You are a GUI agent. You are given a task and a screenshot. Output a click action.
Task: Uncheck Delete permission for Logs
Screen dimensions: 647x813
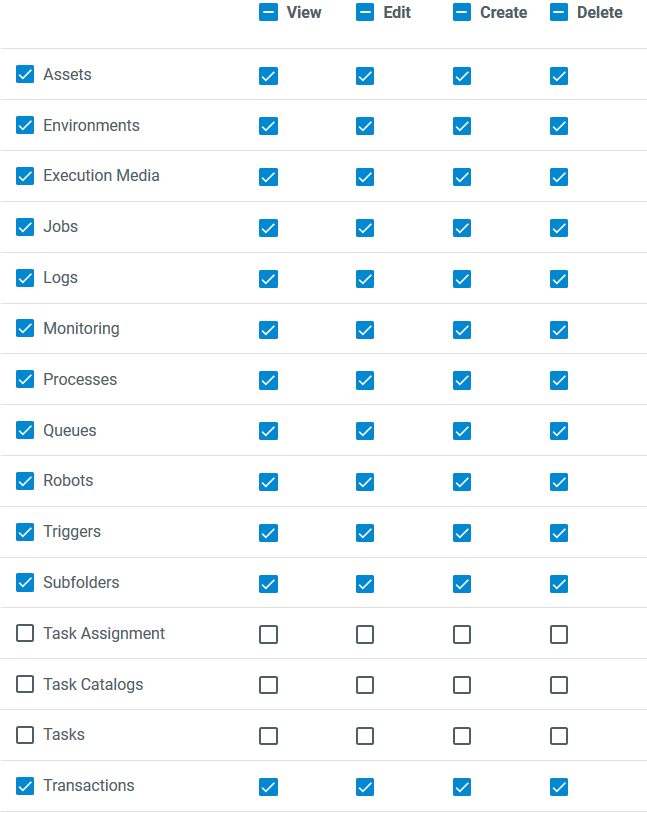559,279
